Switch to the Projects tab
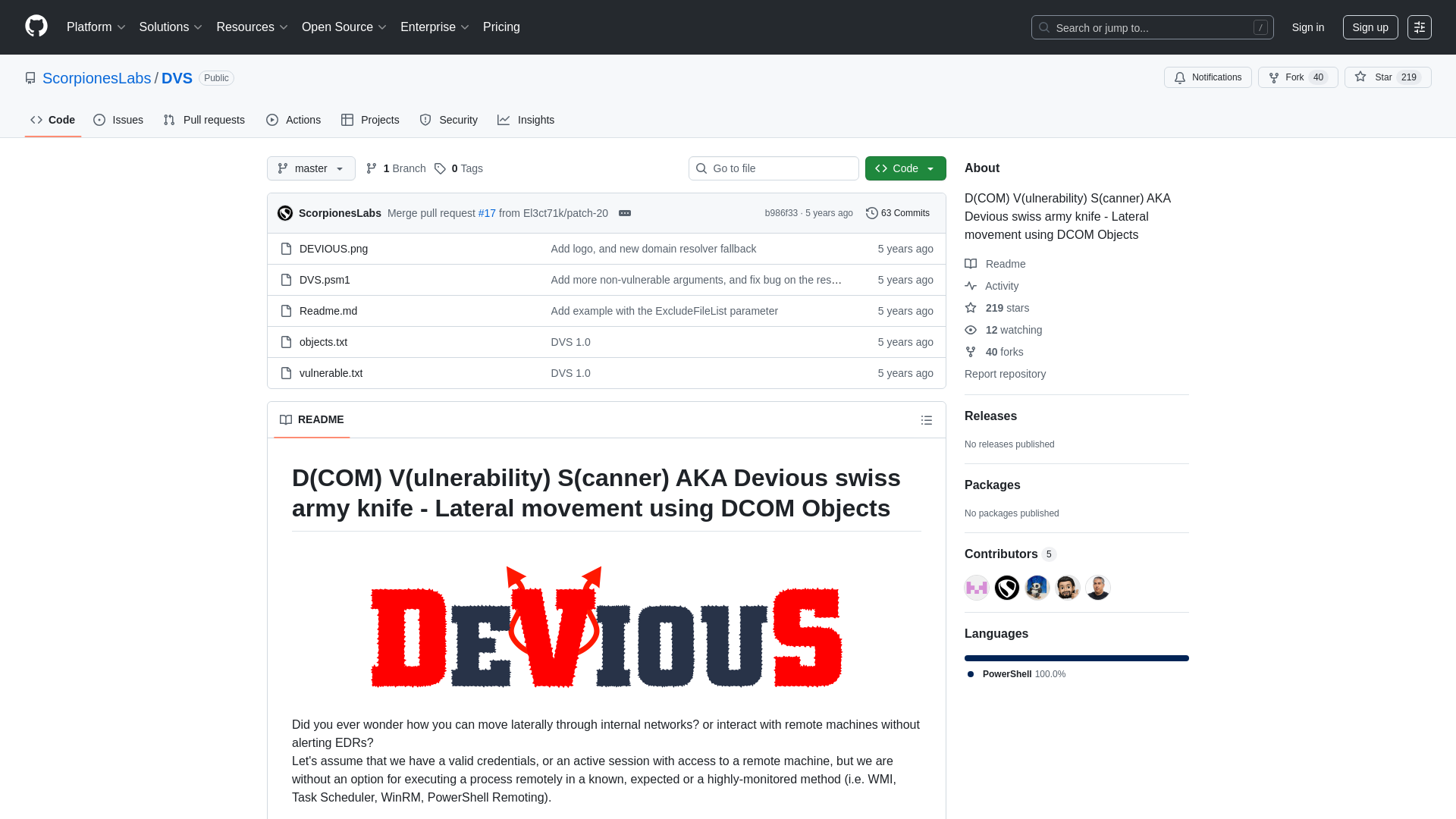This screenshot has height=819, width=1456. 370,120
